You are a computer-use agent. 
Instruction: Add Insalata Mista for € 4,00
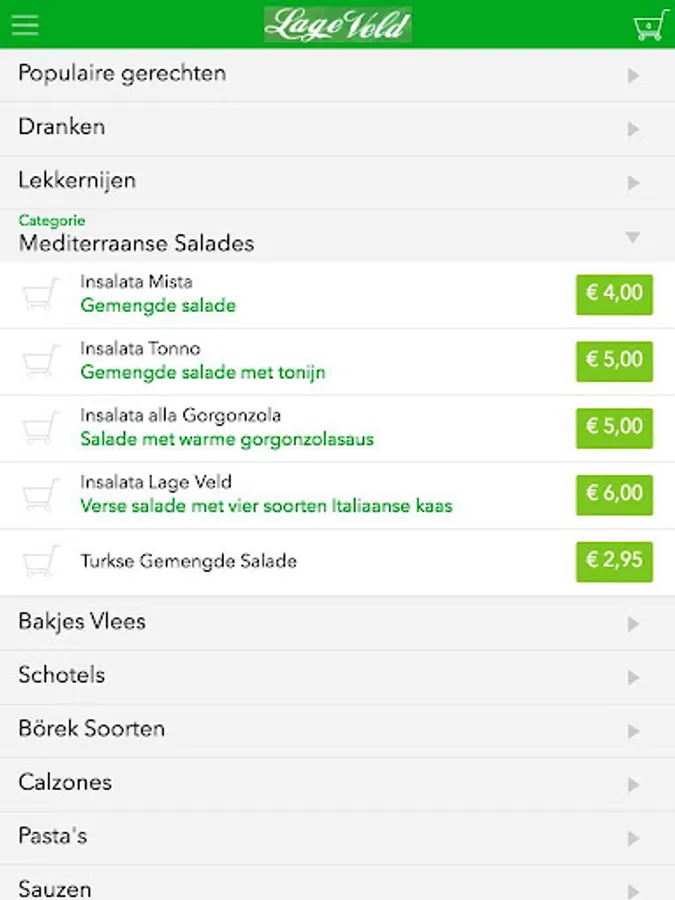[614, 294]
